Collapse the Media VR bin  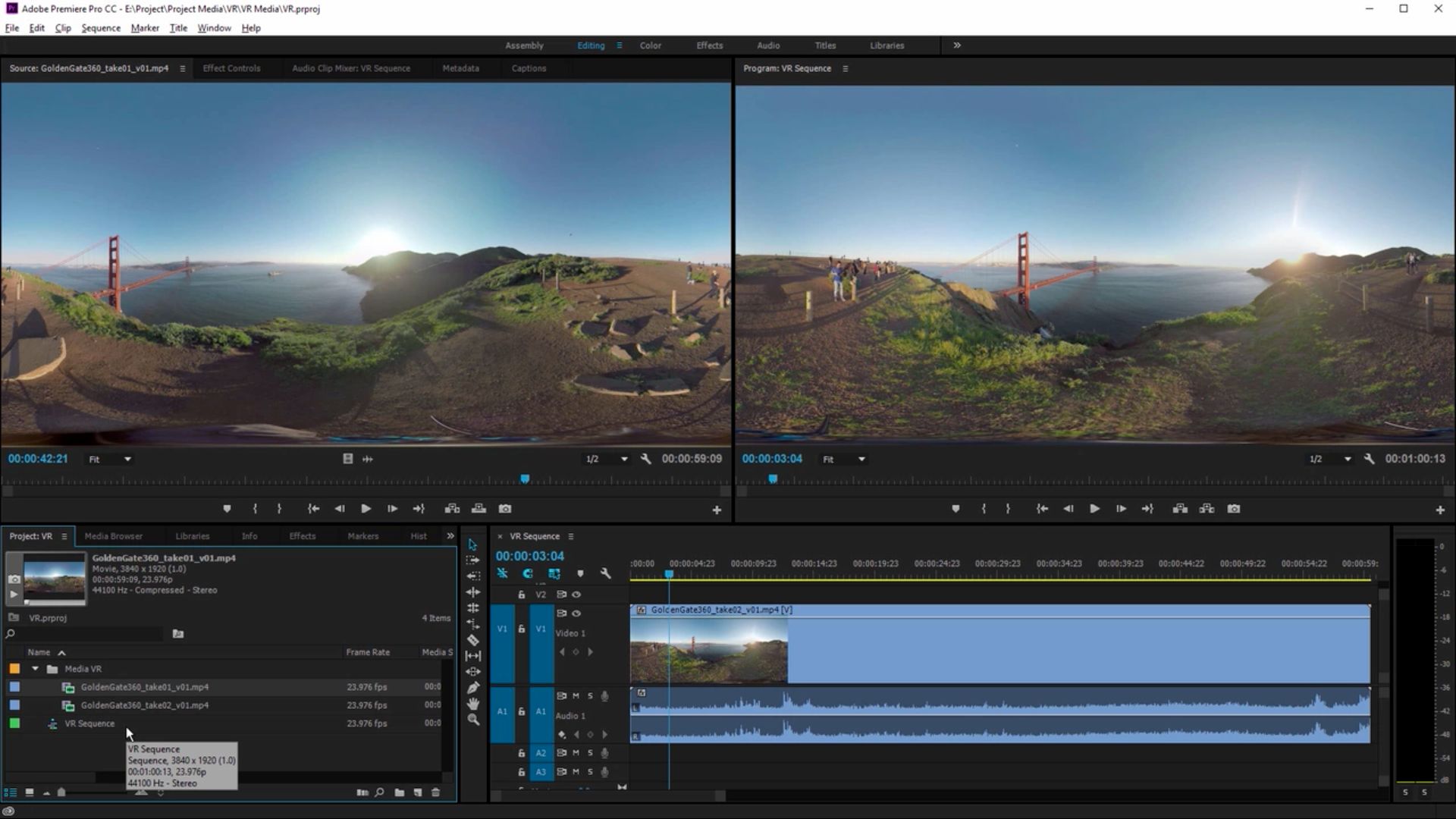(x=35, y=669)
